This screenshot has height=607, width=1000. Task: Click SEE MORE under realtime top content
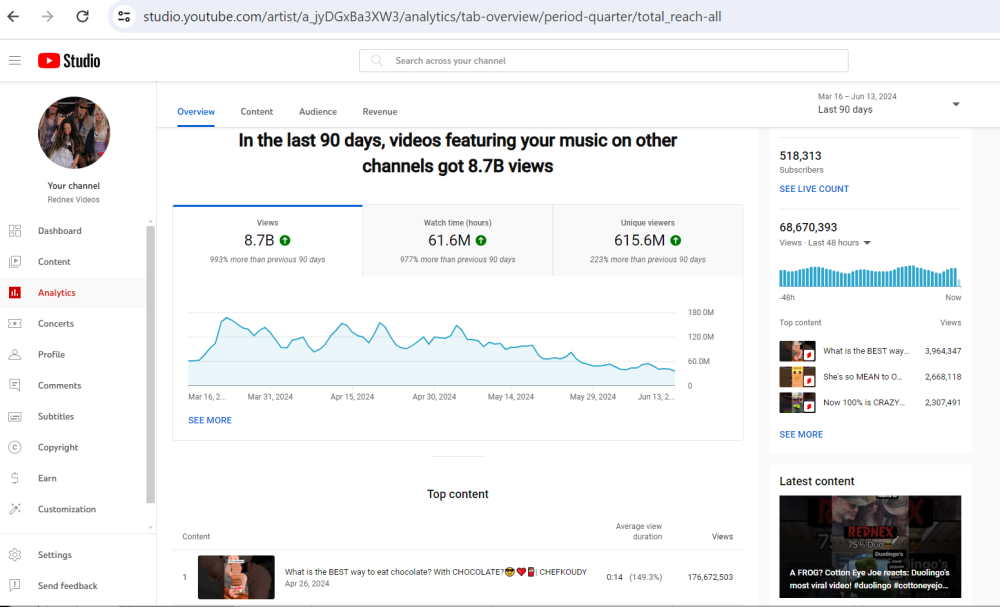click(x=801, y=434)
